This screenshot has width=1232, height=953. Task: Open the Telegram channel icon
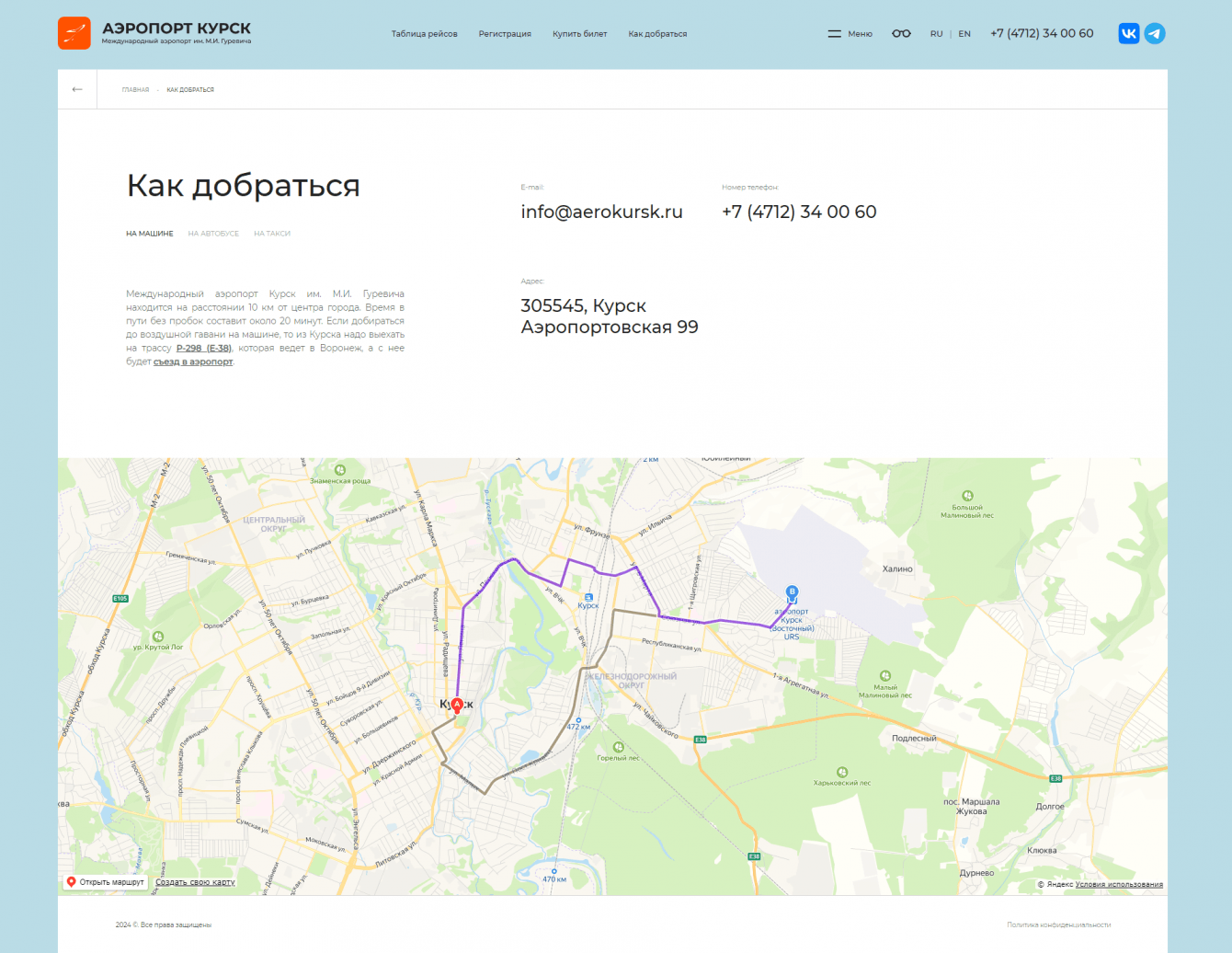[x=1155, y=33]
